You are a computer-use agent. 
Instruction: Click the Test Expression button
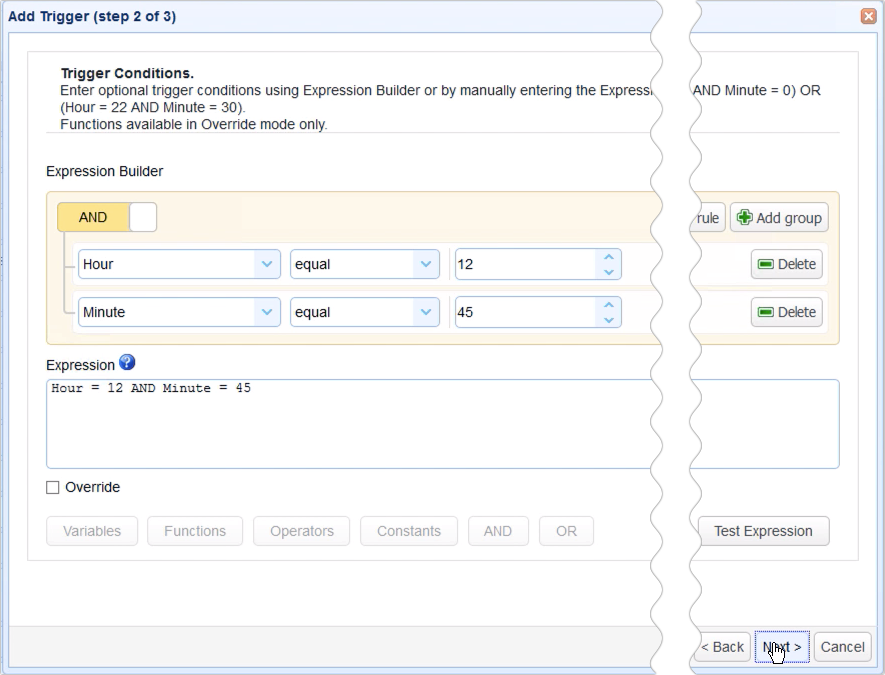point(763,531)
